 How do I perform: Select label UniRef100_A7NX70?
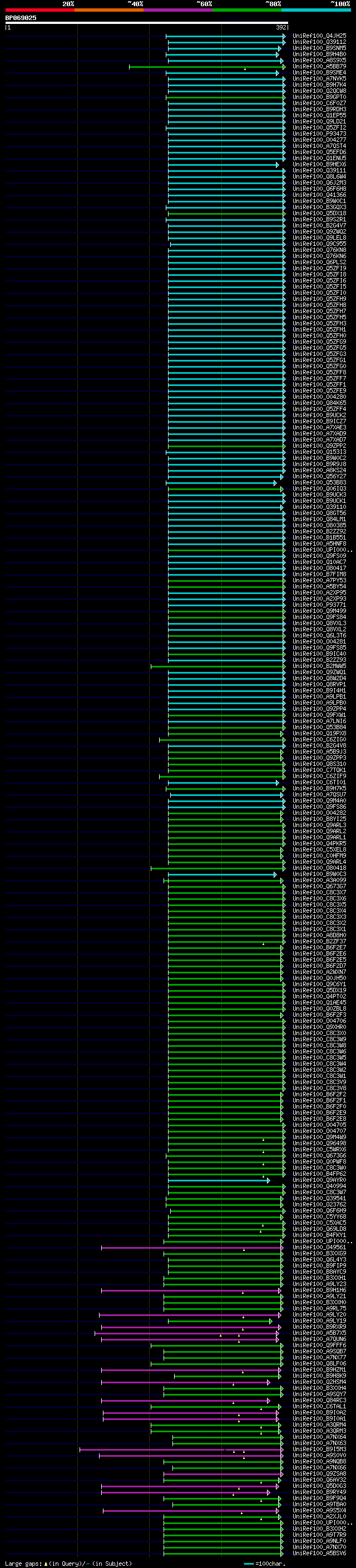pyautogui.click(x=319, y=1547)
